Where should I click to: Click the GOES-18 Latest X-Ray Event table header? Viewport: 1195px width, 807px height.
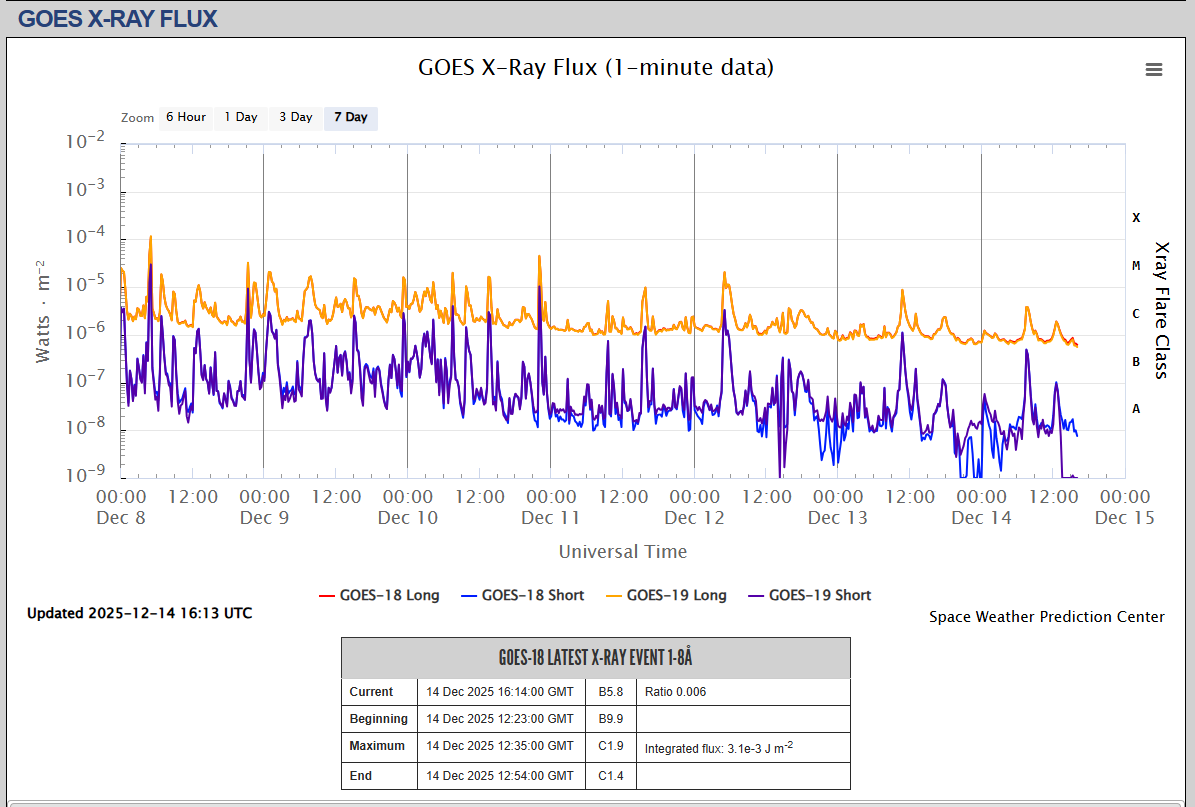pyautogui.click(x=595, y=658)
